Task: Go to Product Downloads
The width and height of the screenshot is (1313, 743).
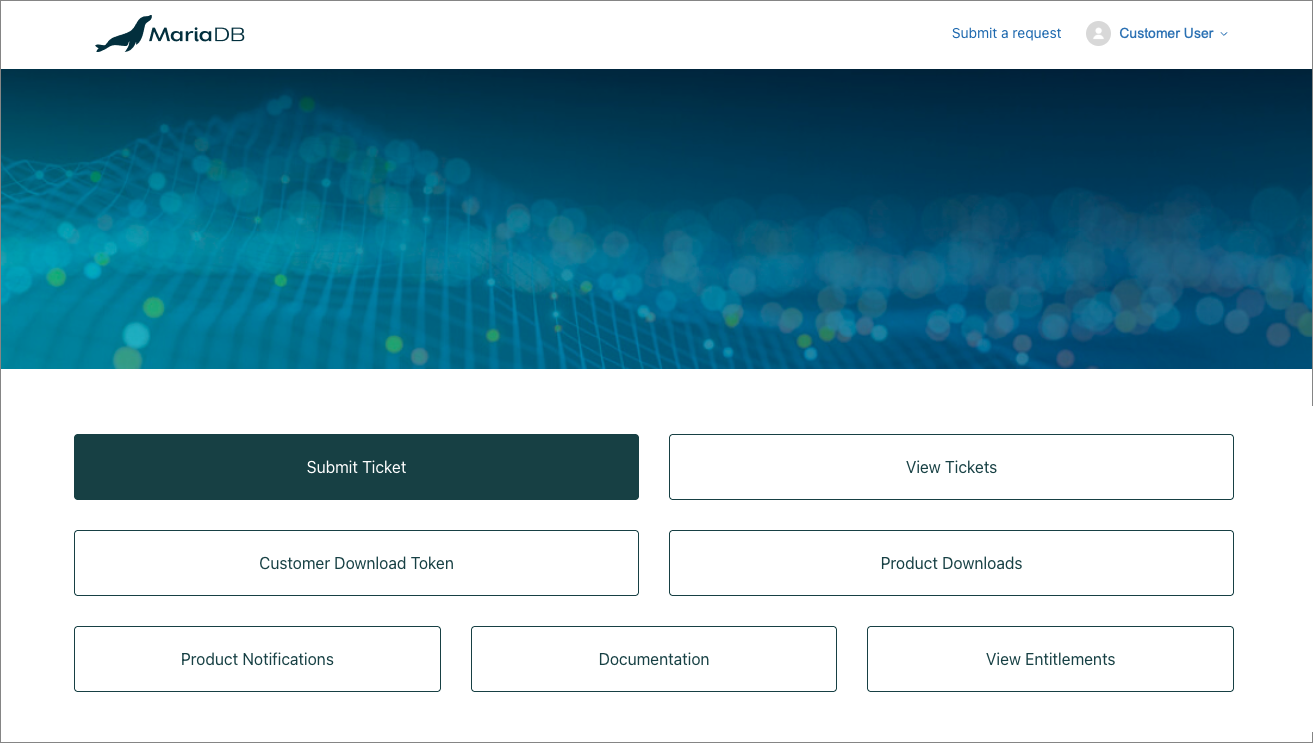Action: click(x=951, y=563)
